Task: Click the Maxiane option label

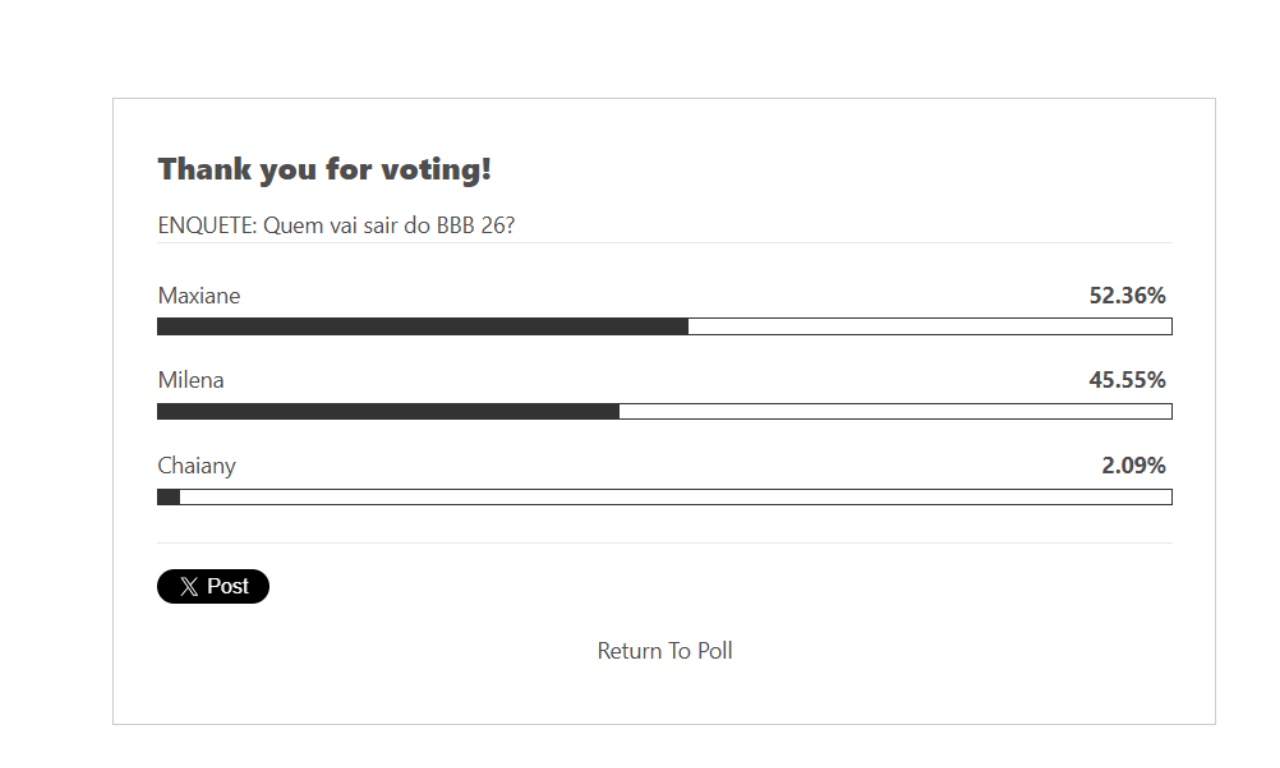Action: tap(199, 296)
